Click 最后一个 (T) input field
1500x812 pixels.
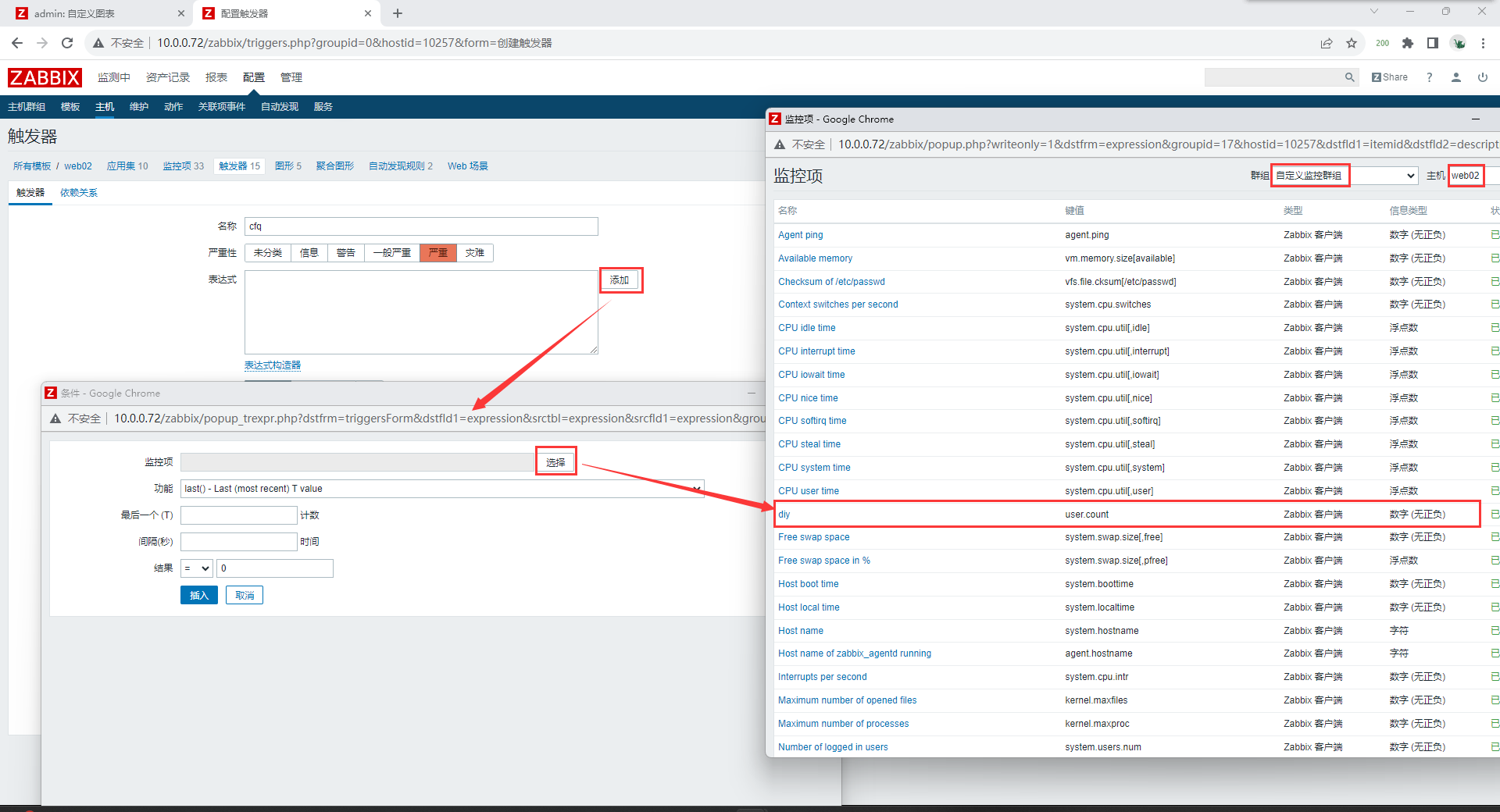239,515
